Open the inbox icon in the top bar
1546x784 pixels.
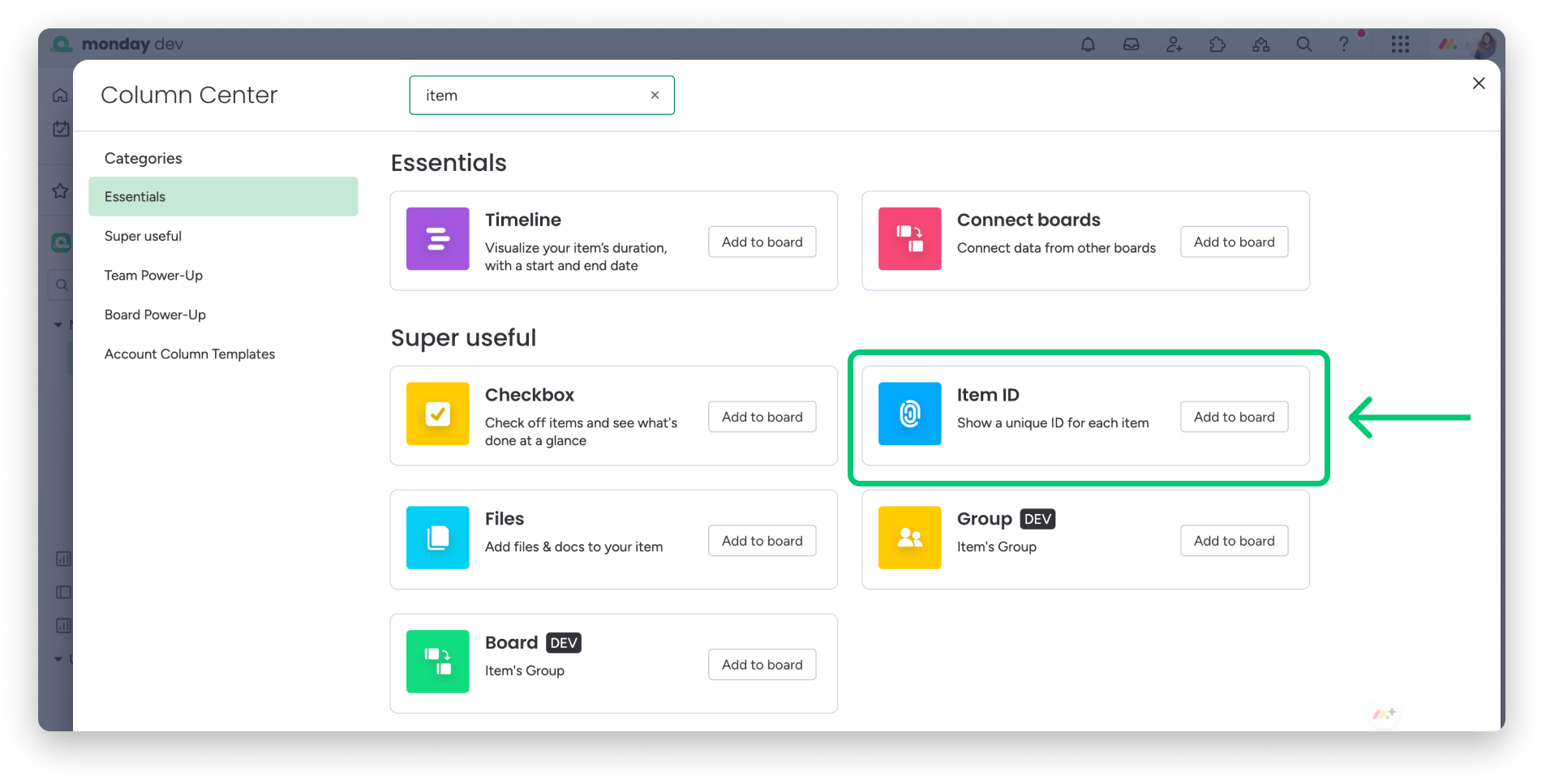tap(1131, 45)
